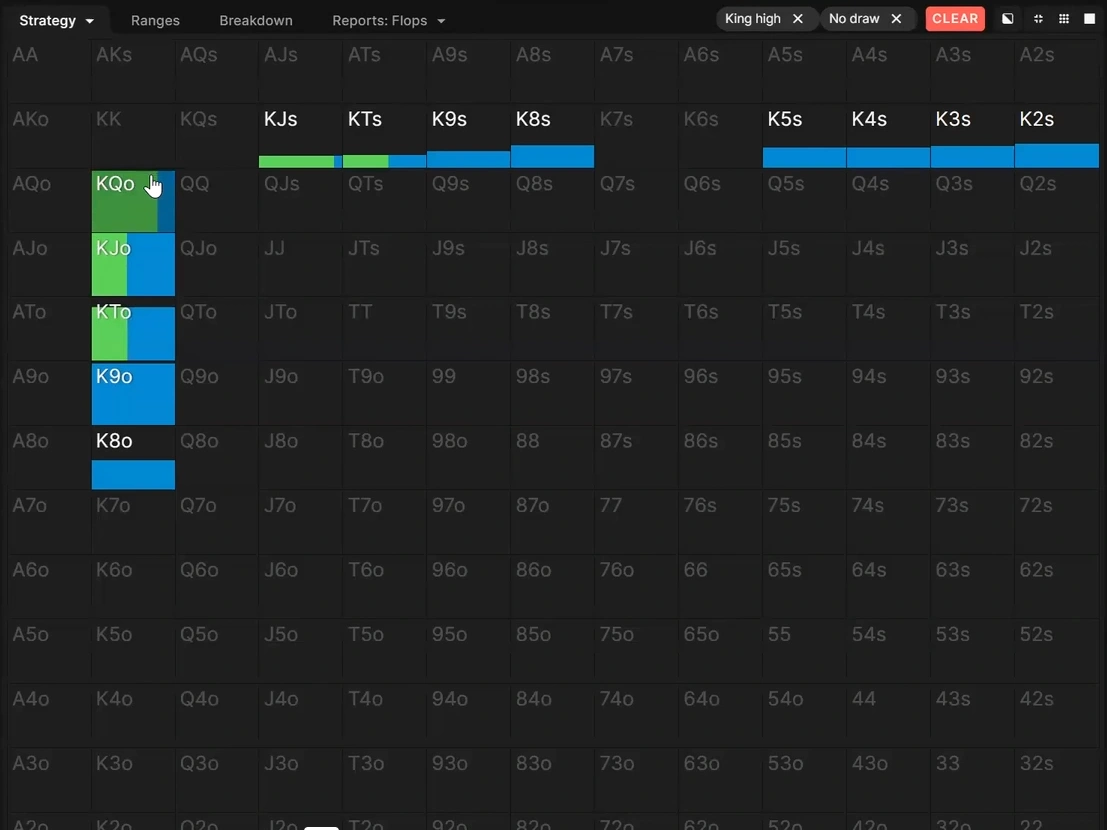
Task: Select the KJs hand cell
Action: pyautogui.click(x=301, y=136)
